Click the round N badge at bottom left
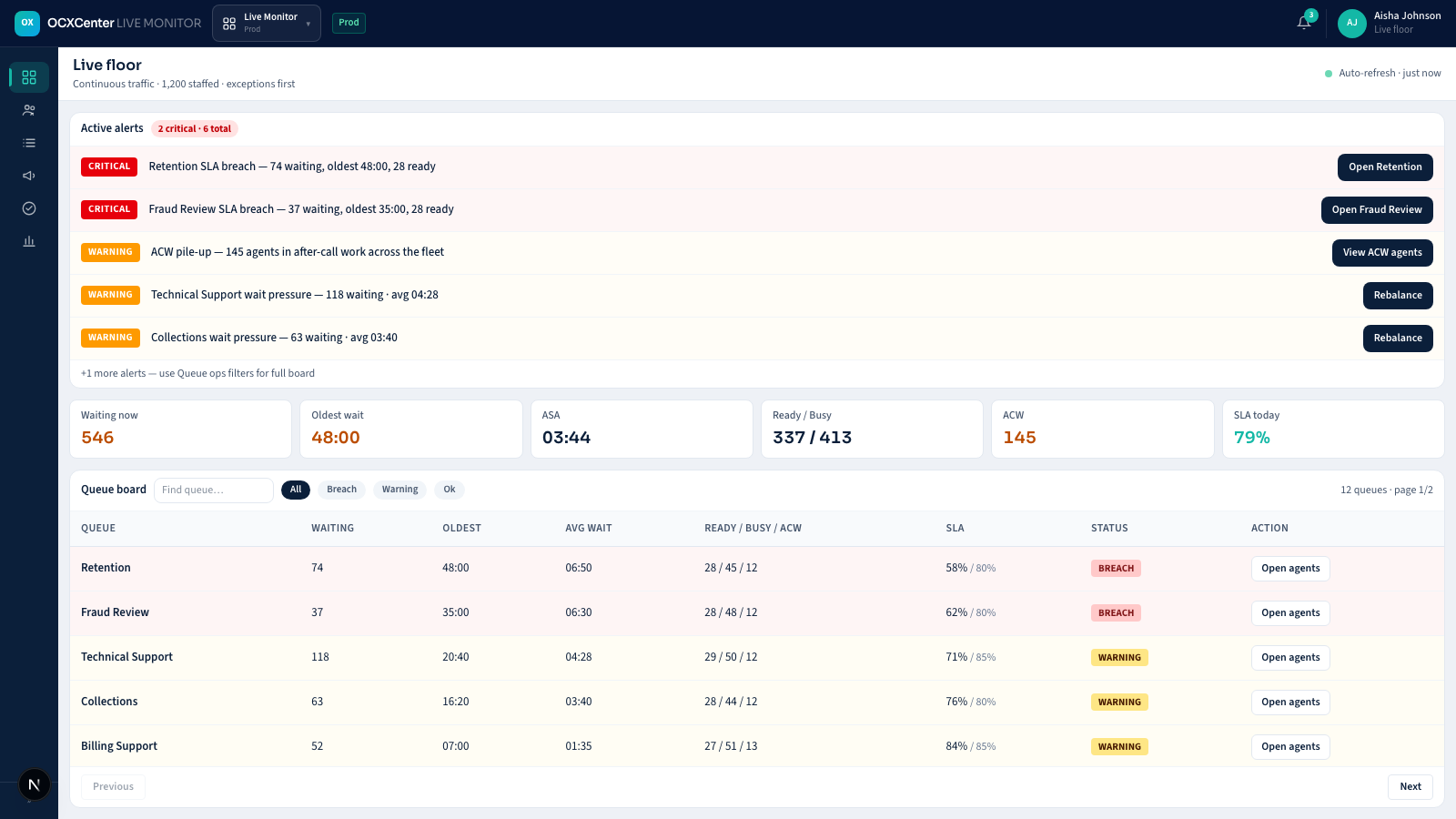The image size is (1456, 819). [35, 784]
